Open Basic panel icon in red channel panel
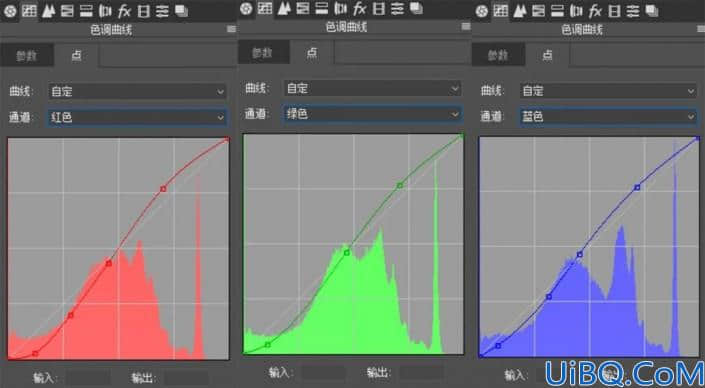This screenshot has height=388, width=705. pos(10,11)
